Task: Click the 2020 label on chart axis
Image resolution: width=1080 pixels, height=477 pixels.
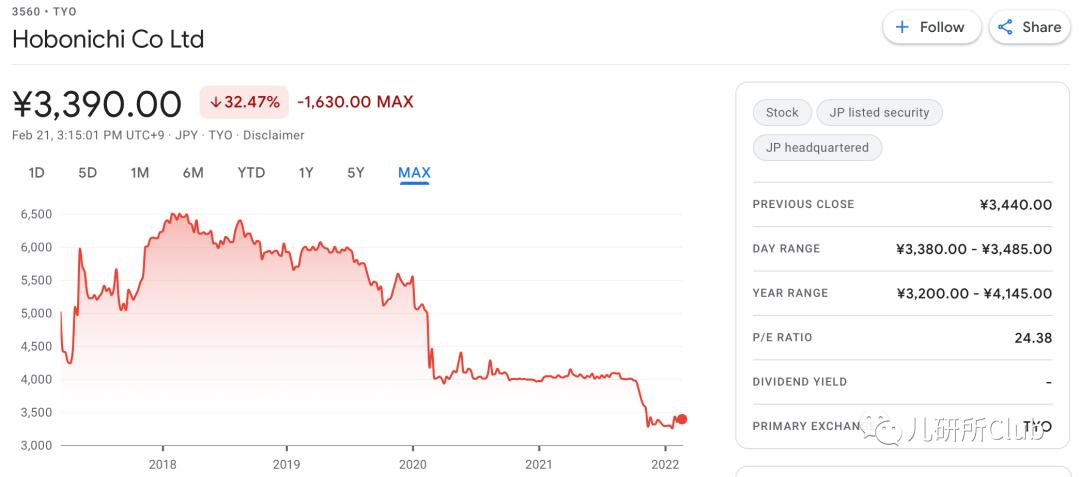Action: click(x=412, y=464)
